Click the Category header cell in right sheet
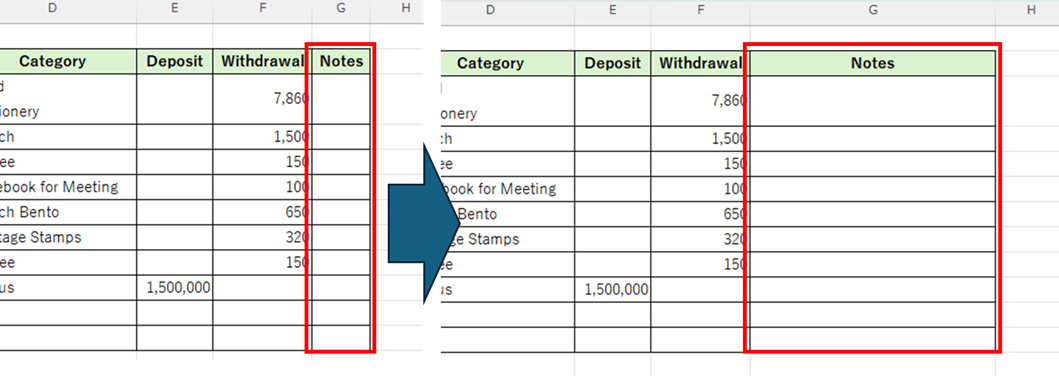The width and height of the screenshot is (1059, 376). click(x=508, y=63)
